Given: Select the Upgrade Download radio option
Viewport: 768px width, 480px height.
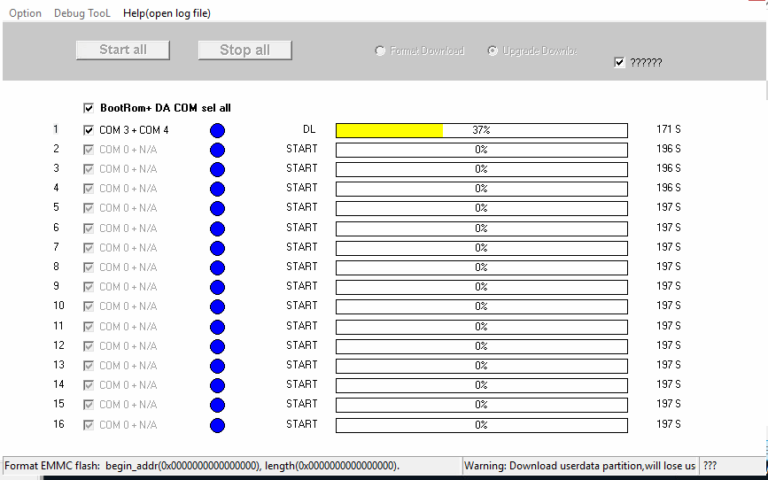Looking at the screenshot, I should click(x=492, y=51).
